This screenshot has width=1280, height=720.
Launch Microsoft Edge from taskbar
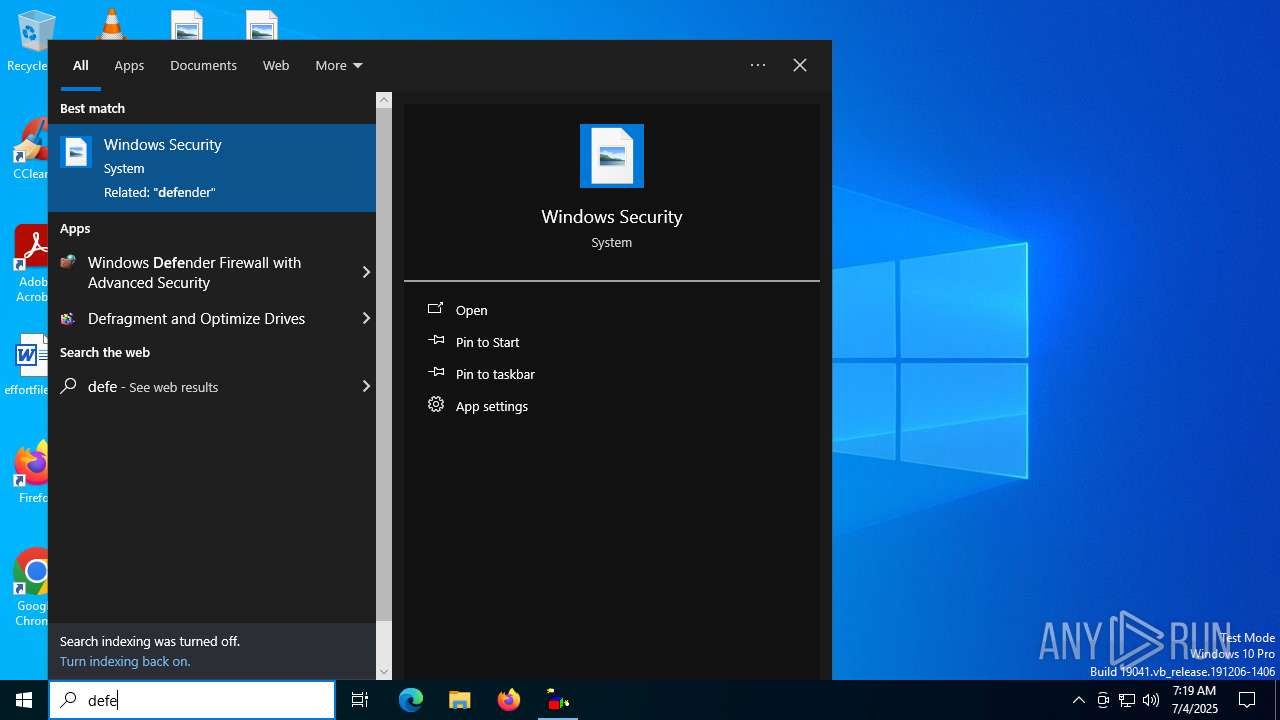coord(411,700)
